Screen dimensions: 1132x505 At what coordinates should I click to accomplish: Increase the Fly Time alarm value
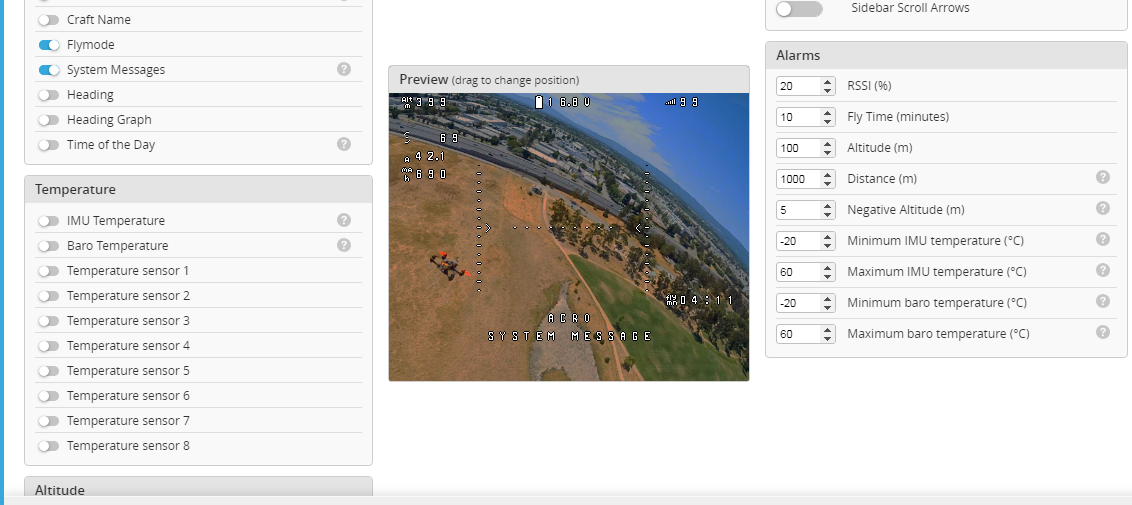tap(827, 113)
